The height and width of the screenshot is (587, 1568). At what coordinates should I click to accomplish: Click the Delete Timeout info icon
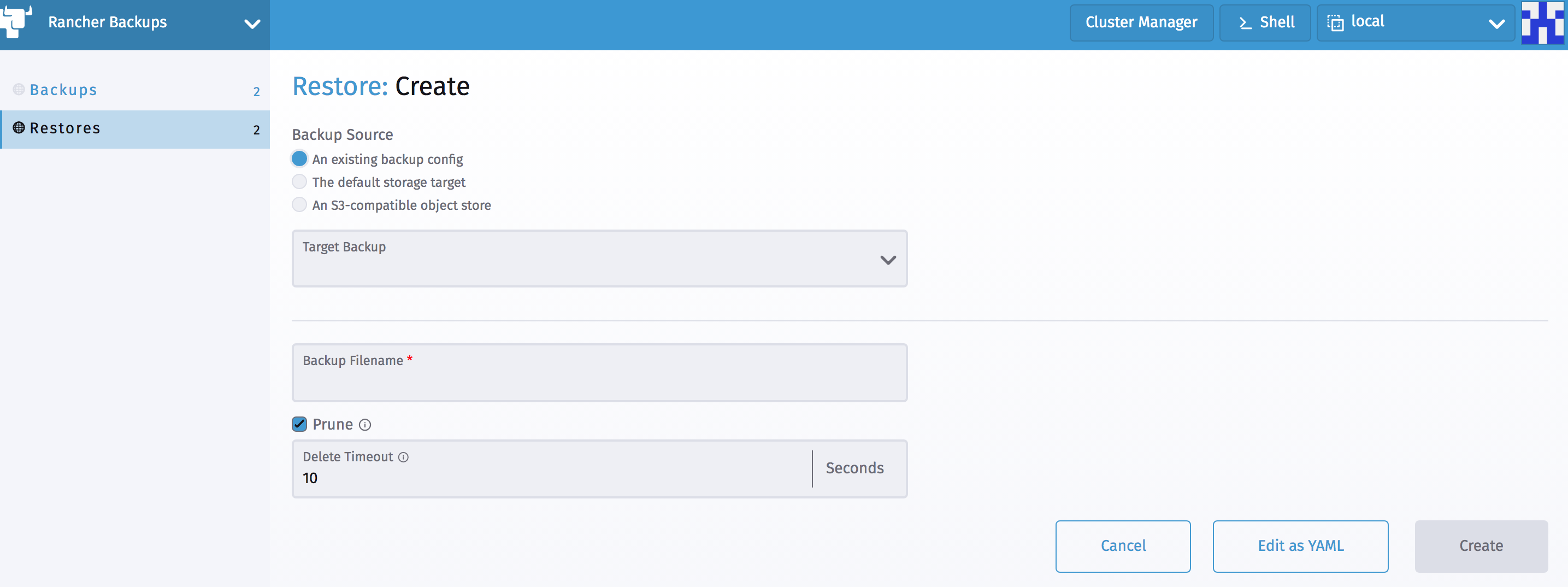(x=403, y=457)
